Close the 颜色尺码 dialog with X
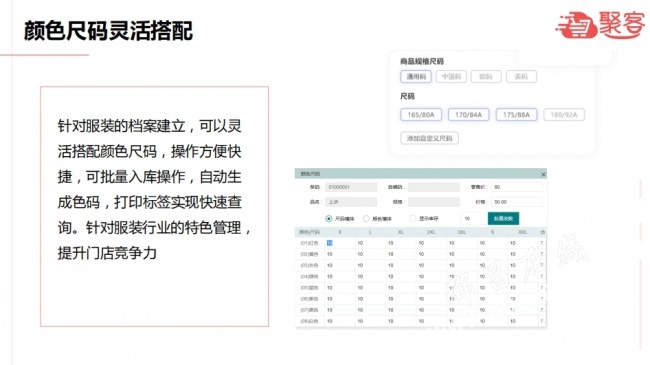 coord(543,174)
